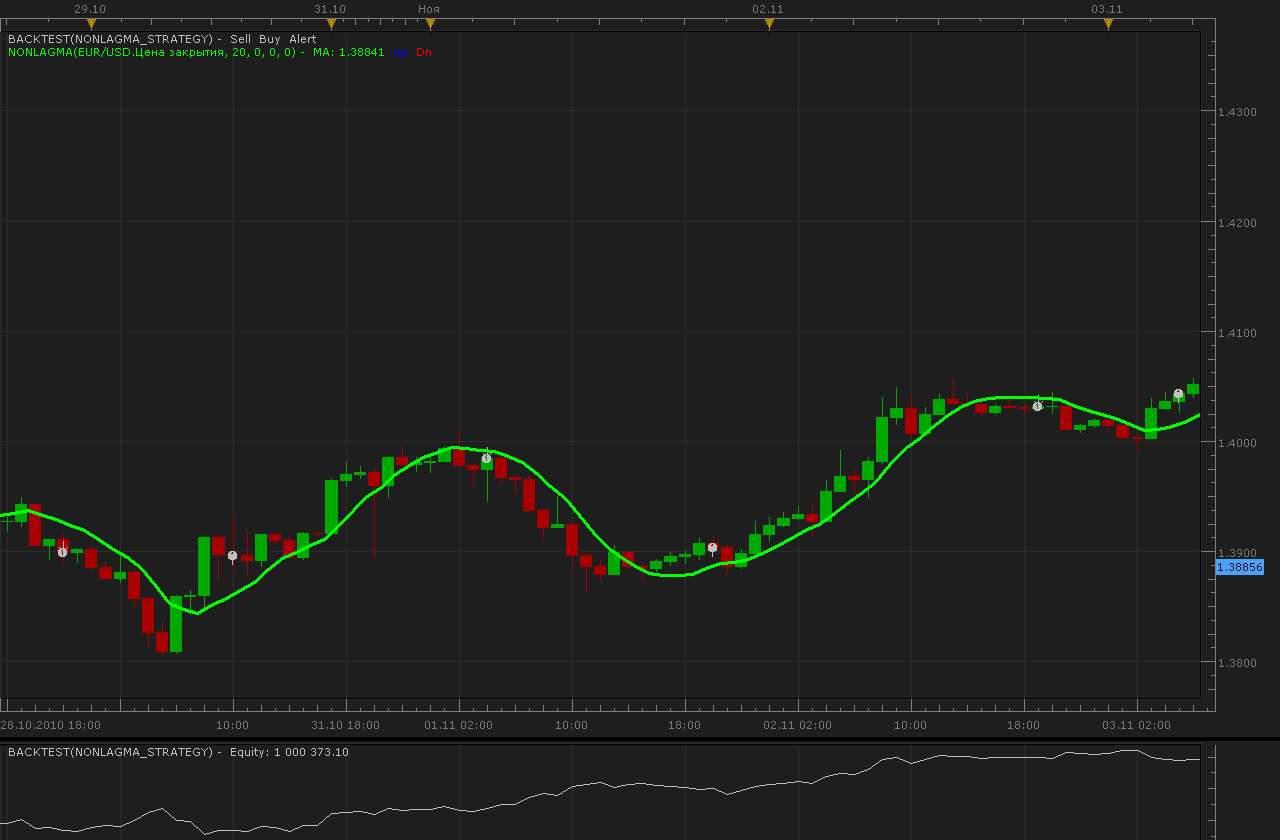Click the 03.11 02:00 time label

[1136, 725]
